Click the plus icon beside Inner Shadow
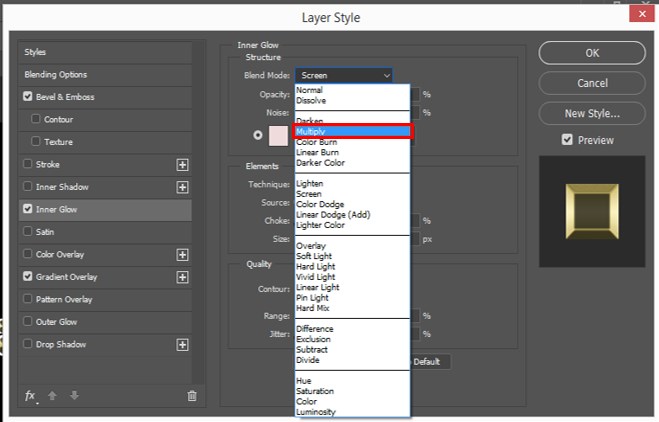 [x=183, y=187]
